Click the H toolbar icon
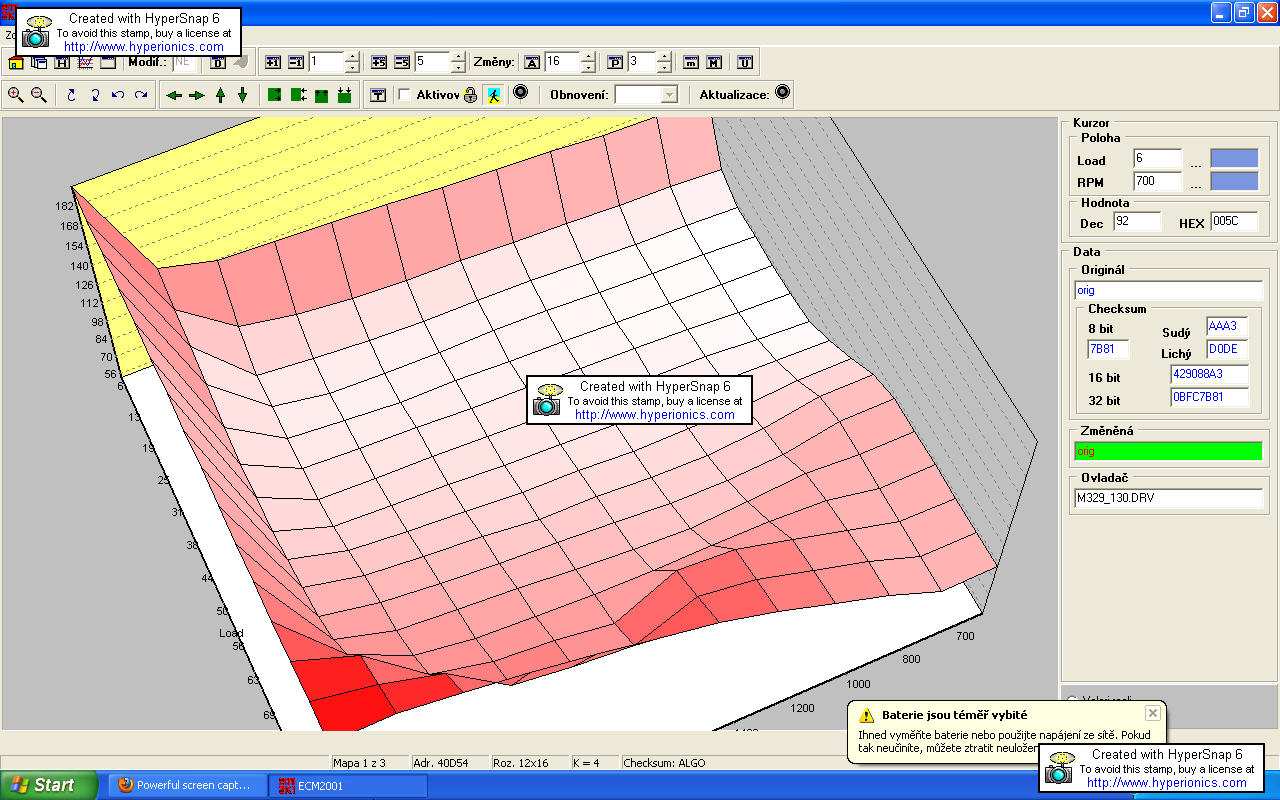Screen dimensions: 1280x800 (62, 62)
